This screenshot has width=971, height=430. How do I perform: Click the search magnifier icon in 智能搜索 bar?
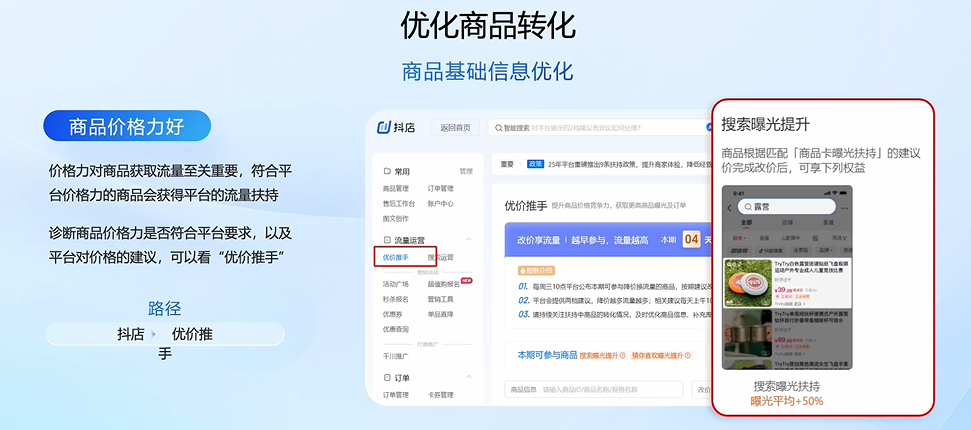[494, 128]
